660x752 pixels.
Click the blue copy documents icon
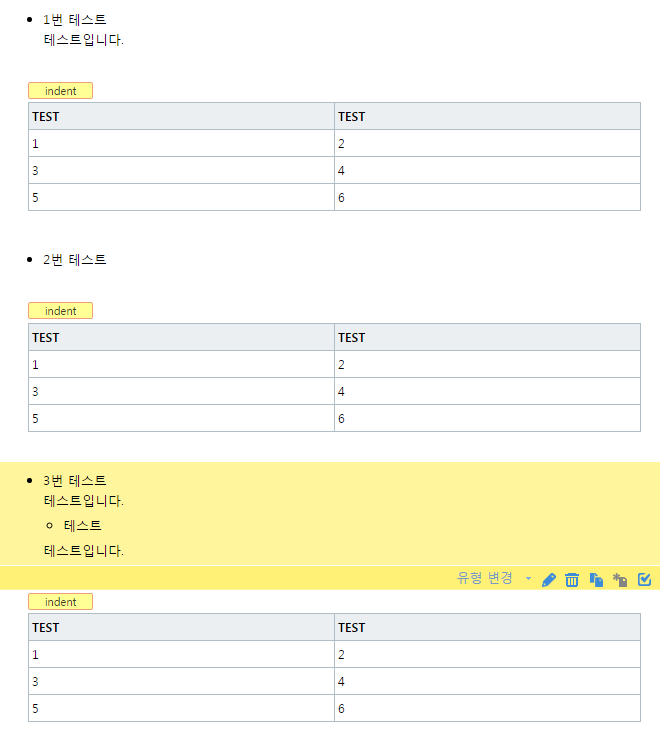596,580
